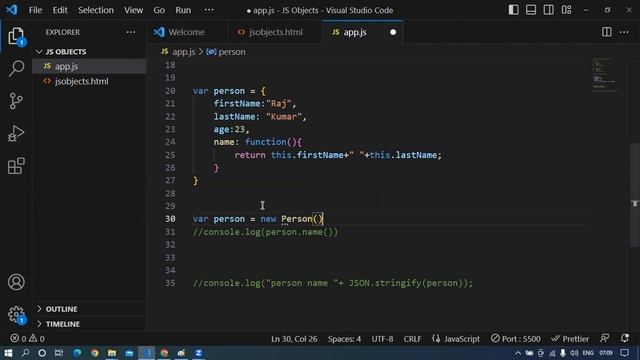
Task: Open jsobjects.html in Explorer tree
Action: click(89, 81)
